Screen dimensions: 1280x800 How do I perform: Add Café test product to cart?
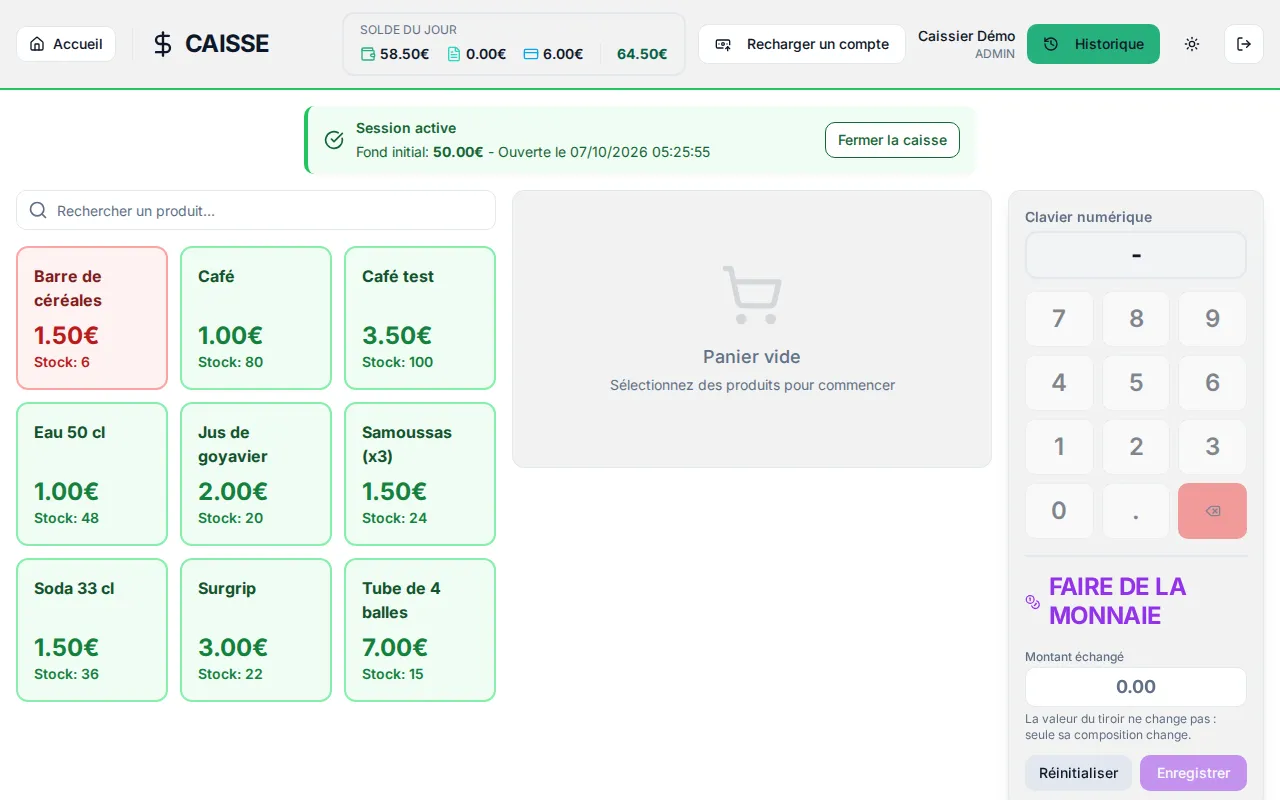click(x=420, y=318)
